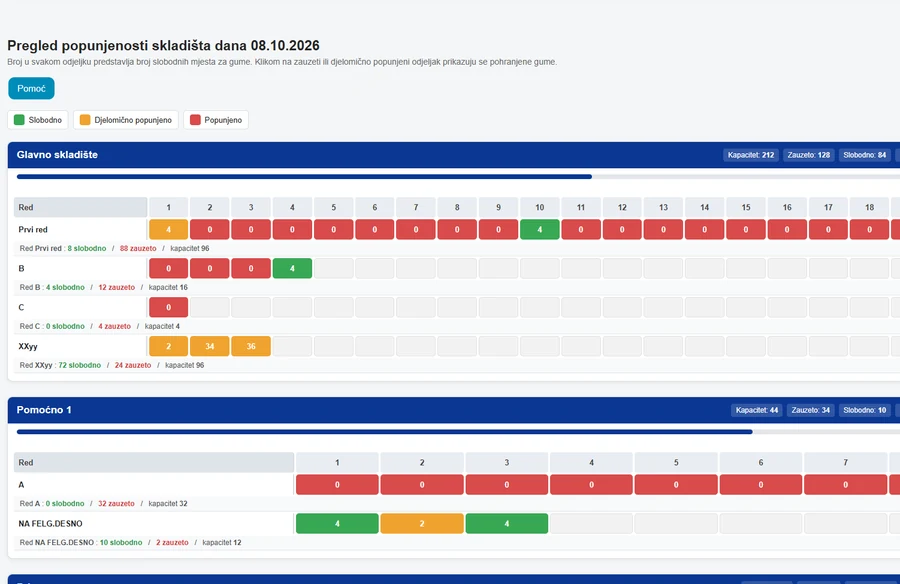900x584 pixels.
Task: Click the Pomoćno 1 occupancy progress bar
Action: click(459, 432)
